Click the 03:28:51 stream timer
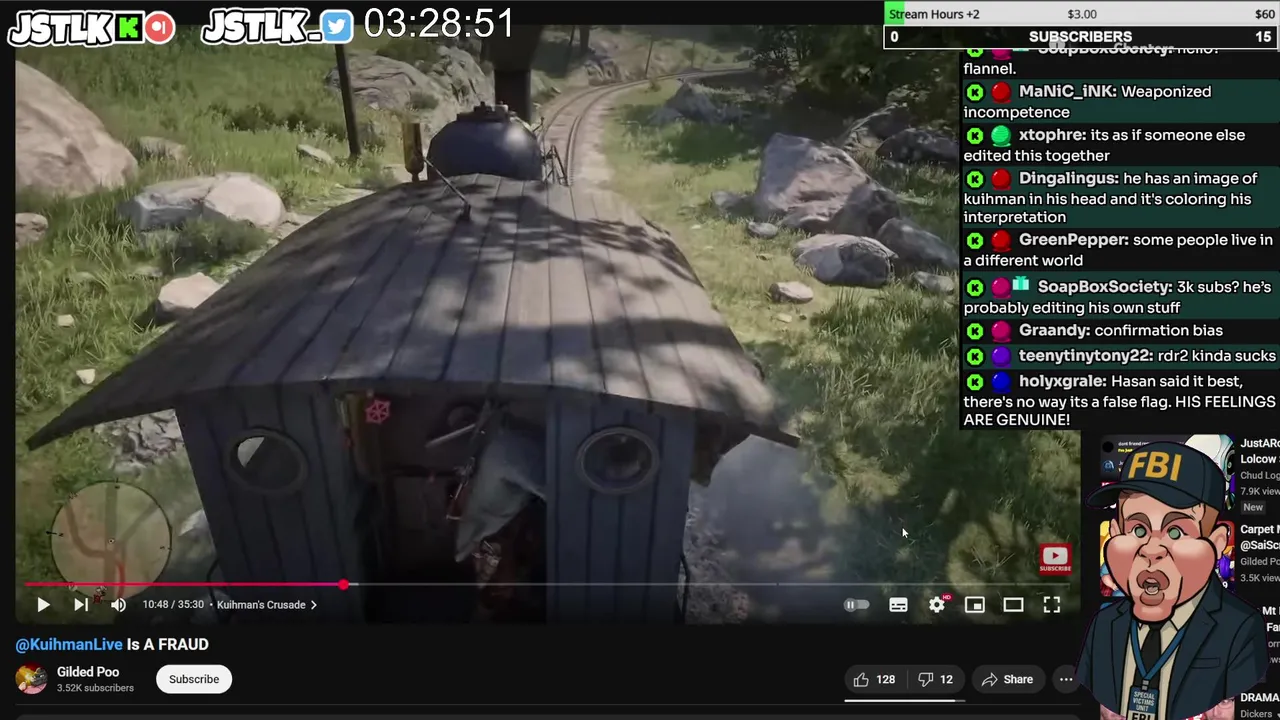 pyautogui.click(x=439, y=24)
